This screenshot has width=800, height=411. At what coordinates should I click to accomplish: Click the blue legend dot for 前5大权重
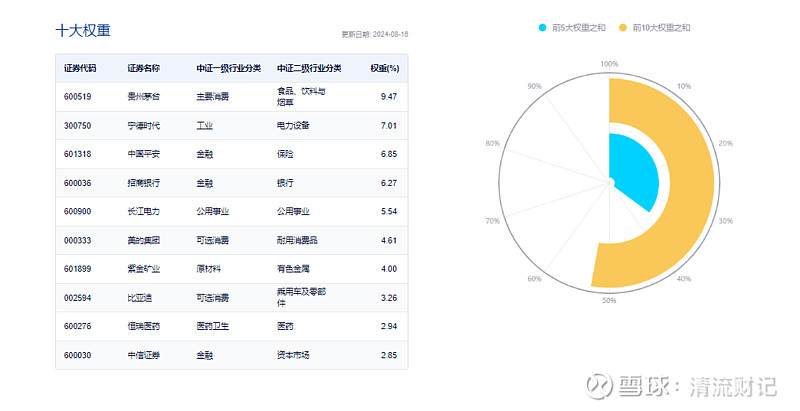542,28
